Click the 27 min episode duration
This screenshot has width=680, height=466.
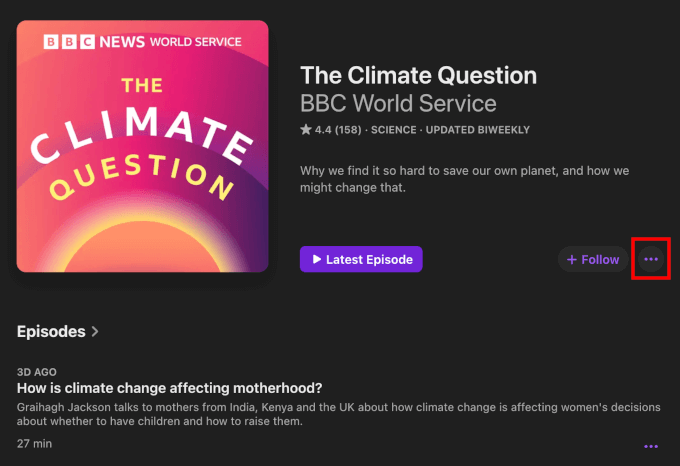(32, 441)
